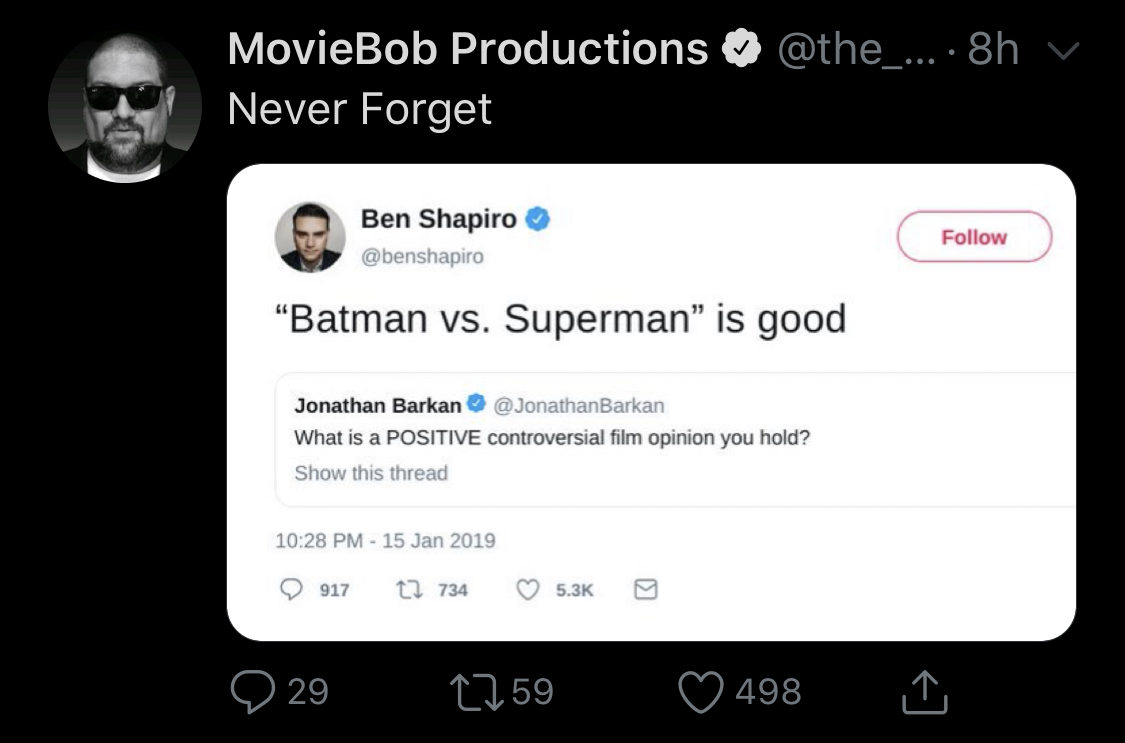
Task: Like MovieBob's tweet with the heart icon
Action: click(701, 692)
